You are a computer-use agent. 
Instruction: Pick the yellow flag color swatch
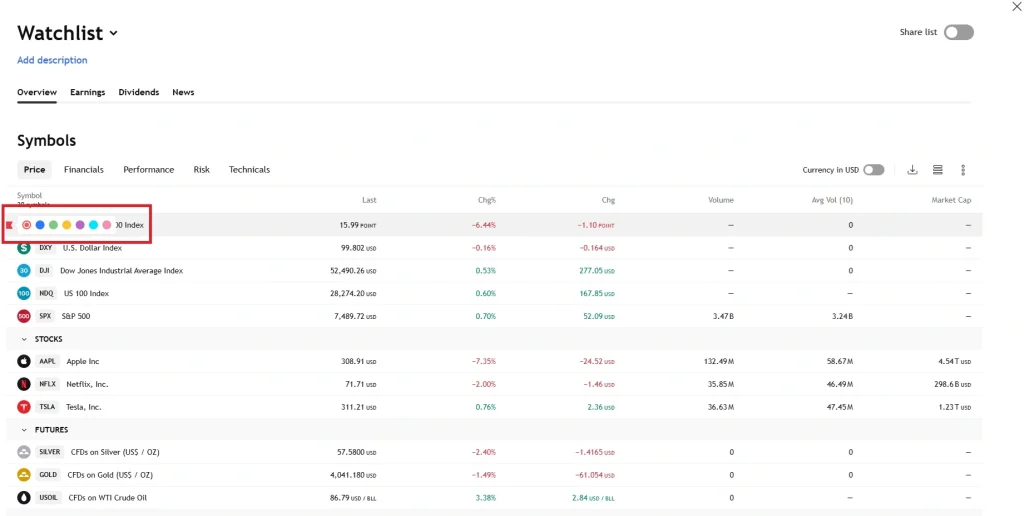[67, 225]
